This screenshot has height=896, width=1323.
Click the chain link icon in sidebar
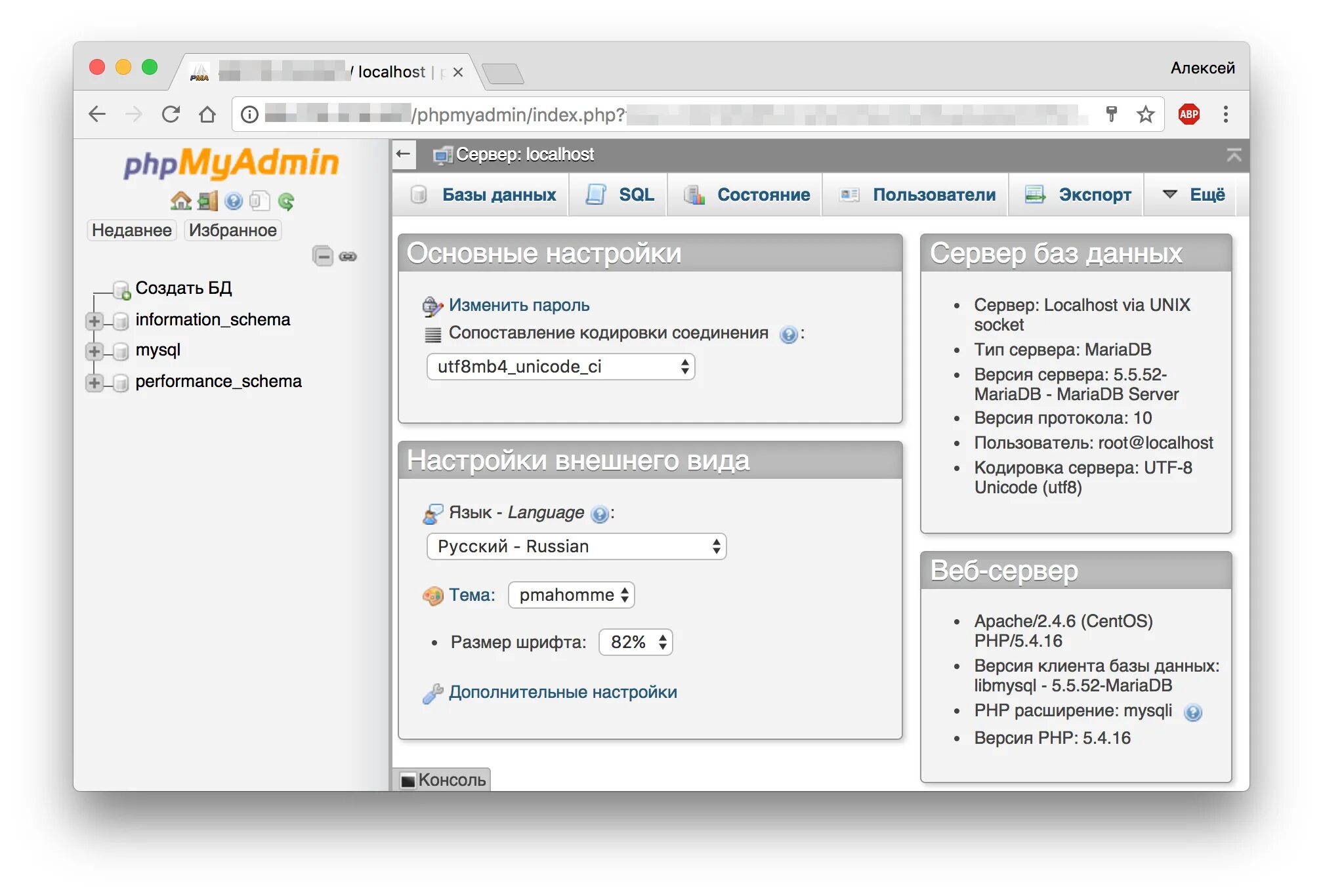[x=348, y=256]
